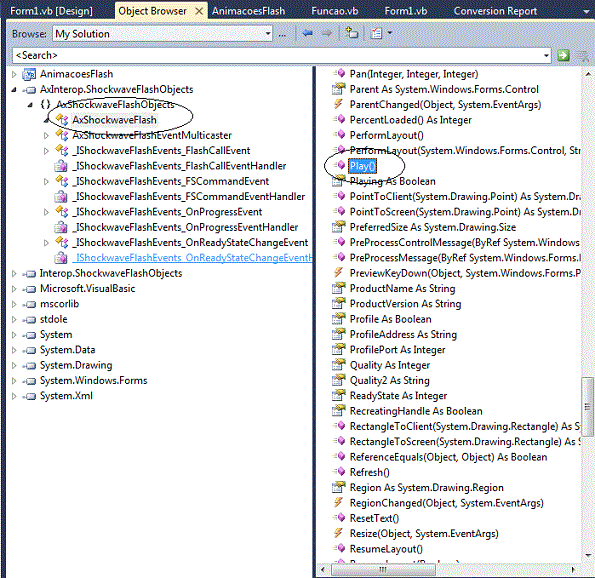Image resolution: width=595 pixels, height=578 pixels.
Task: Click the Back navigation arrow in toolbar
Action: 307,33
